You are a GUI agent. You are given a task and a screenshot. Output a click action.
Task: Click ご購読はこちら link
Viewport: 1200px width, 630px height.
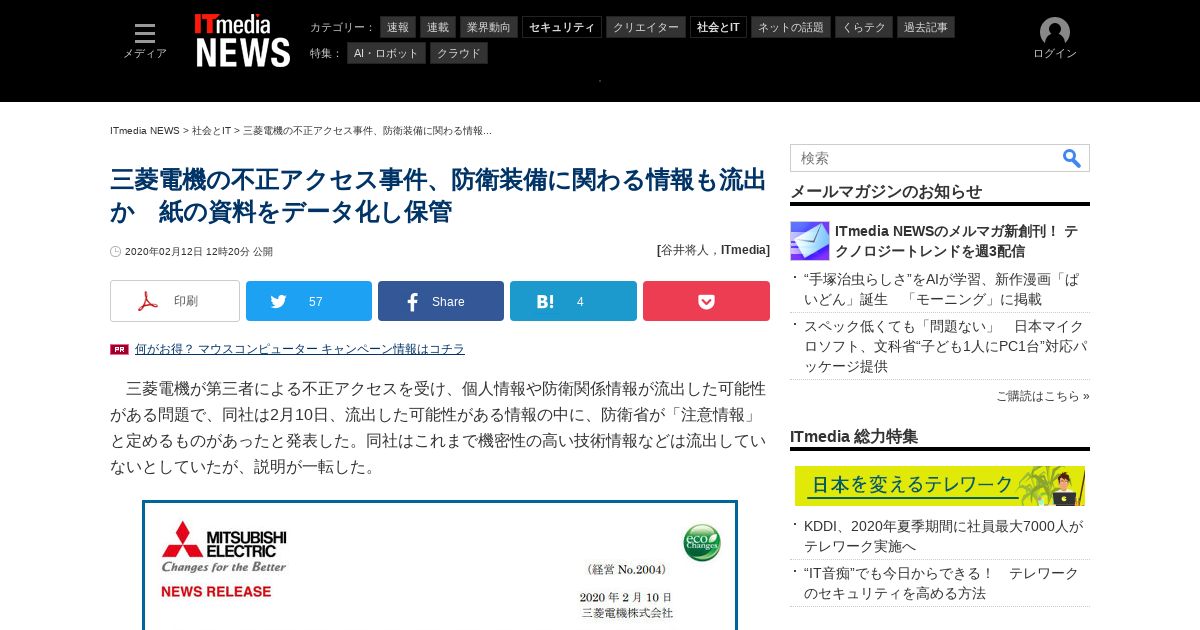pyautogui.click(x=1043, y=396)
